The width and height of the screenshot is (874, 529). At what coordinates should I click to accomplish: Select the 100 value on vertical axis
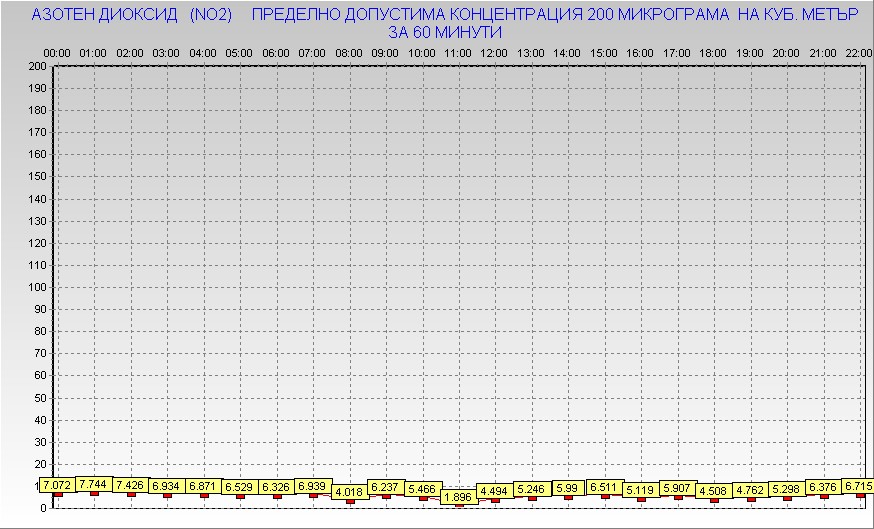[x=38, y=287]
